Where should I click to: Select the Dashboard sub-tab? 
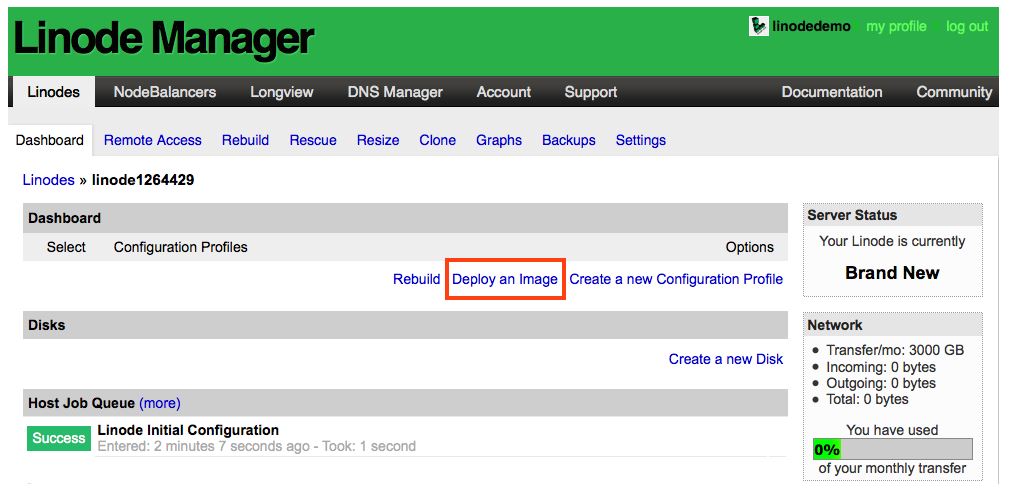pyautogui.click(x=50, y=140)
